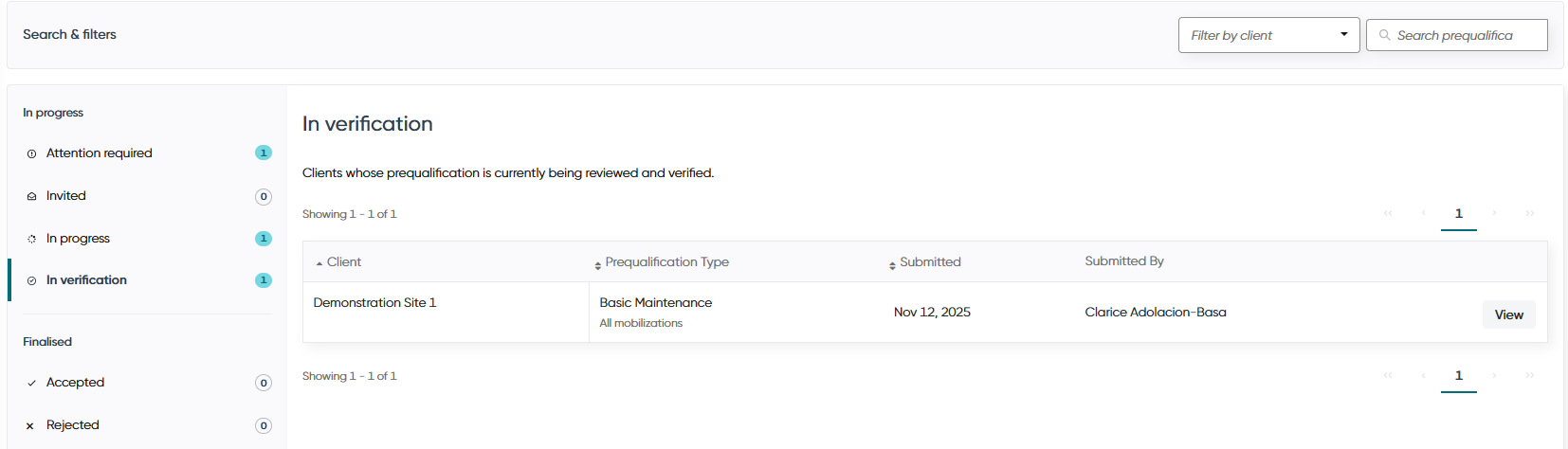Click the Basic Maintenance type cell

point(655,303)
